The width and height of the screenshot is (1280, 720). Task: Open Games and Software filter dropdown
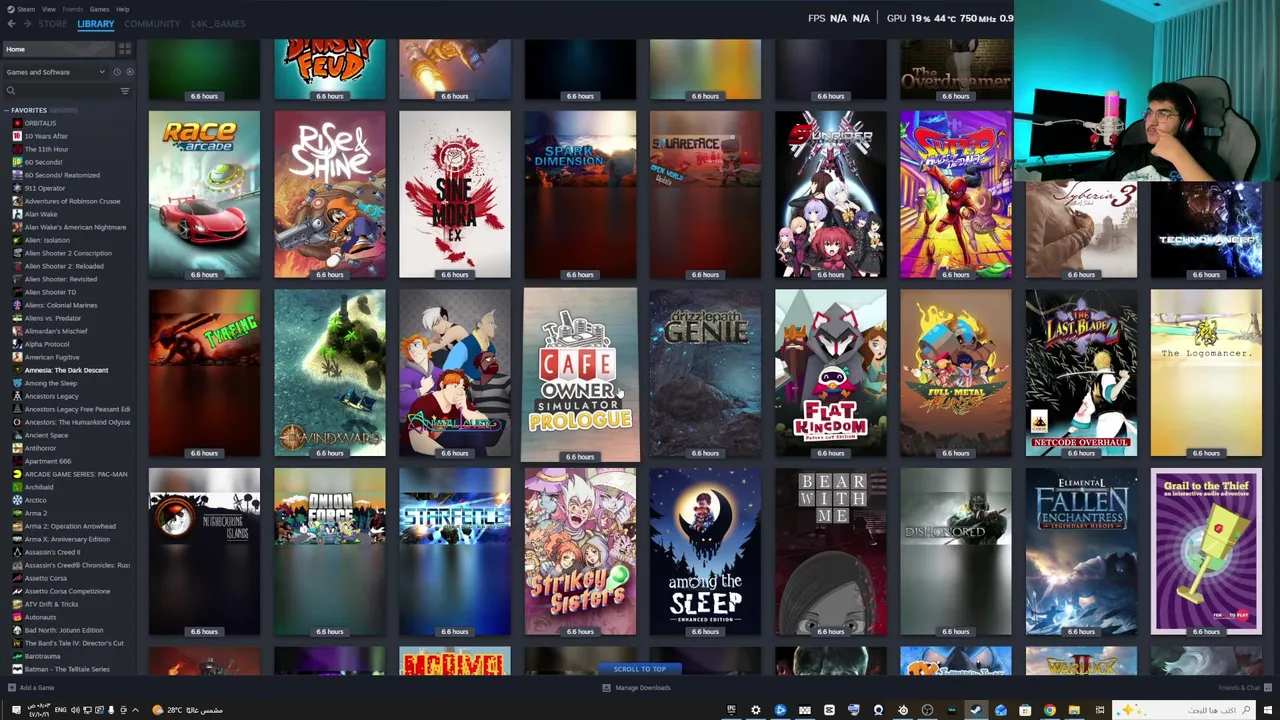click(x=56, y=72)
